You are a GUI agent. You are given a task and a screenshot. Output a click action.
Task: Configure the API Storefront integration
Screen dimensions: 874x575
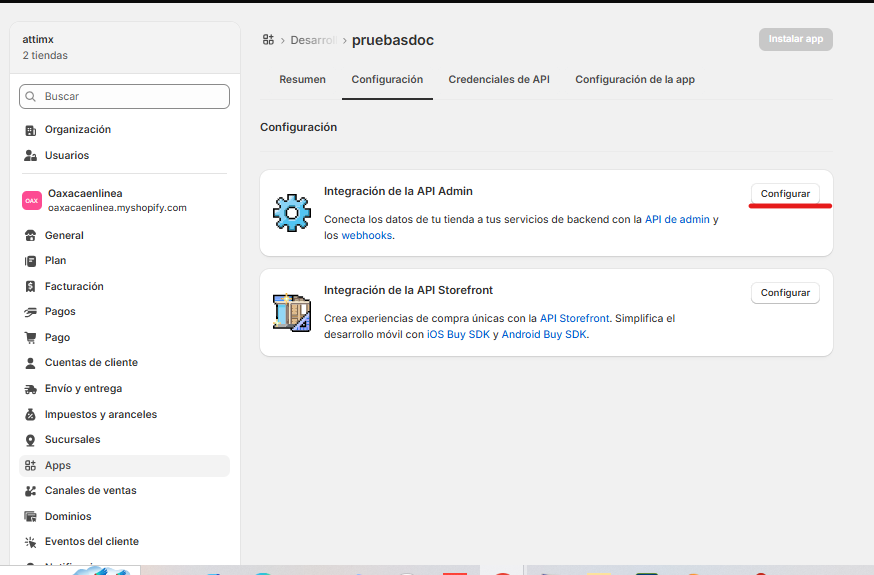click(x=785, y=293)
